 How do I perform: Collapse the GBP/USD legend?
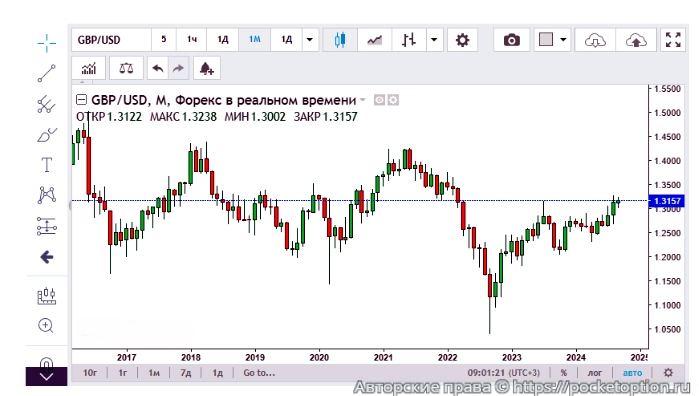click(x=81, y=100)
